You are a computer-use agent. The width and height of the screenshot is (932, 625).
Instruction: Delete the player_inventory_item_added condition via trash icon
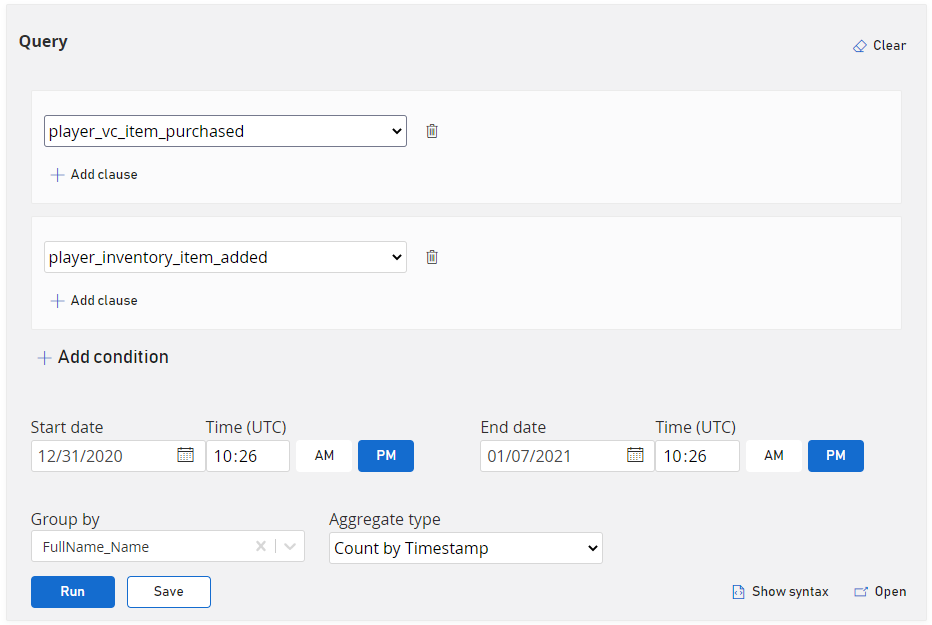pyautogui.click(x=432, y=257)
